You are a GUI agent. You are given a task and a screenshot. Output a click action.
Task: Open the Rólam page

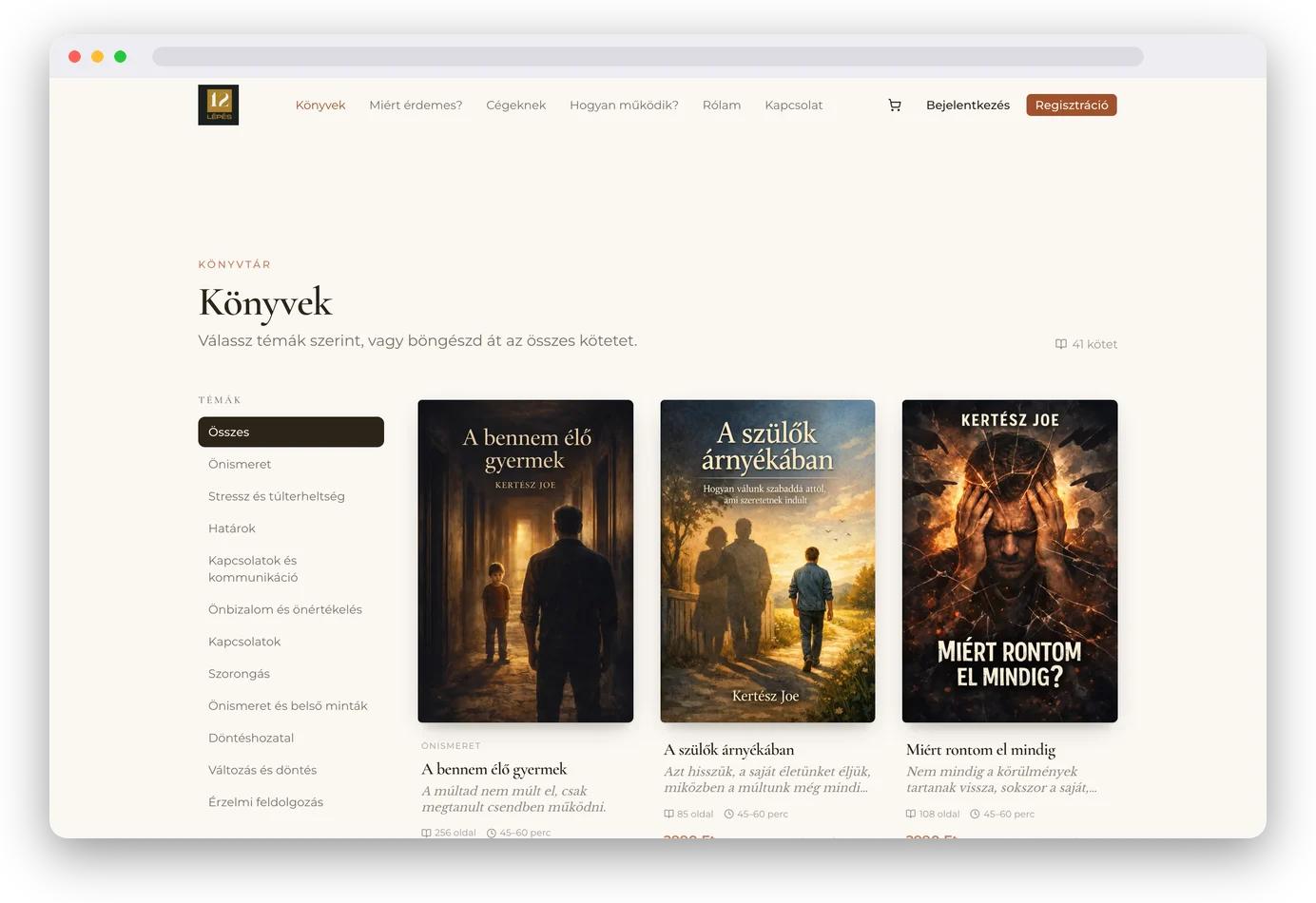[722, 106]
